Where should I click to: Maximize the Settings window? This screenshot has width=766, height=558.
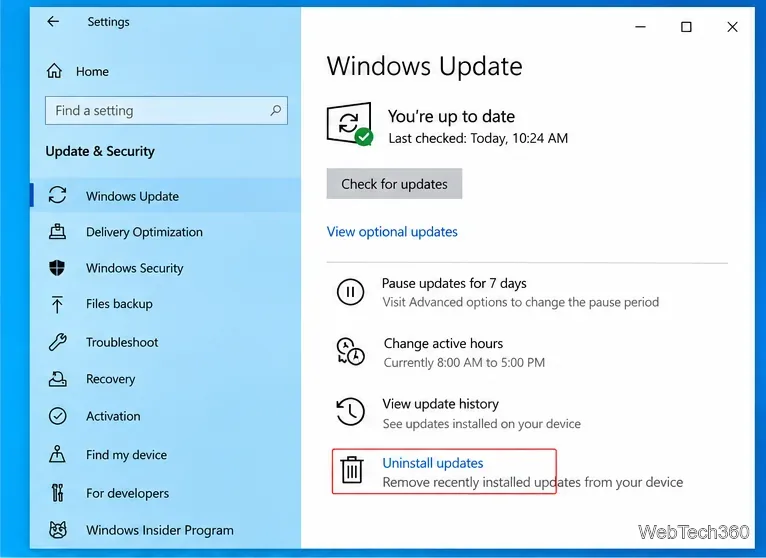pyautogui.click(x=686, y=27)
